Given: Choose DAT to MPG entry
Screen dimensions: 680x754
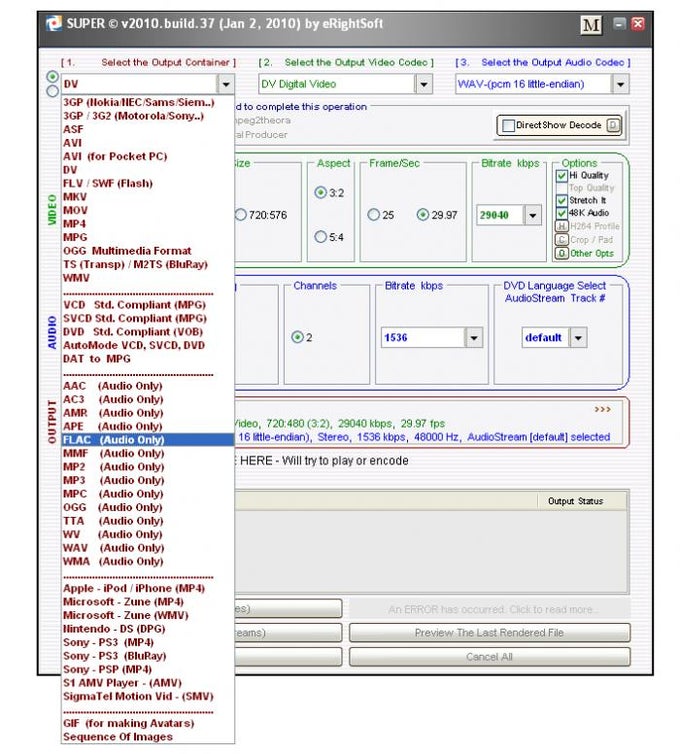Looking at the screenshot, I should [148, 359].
